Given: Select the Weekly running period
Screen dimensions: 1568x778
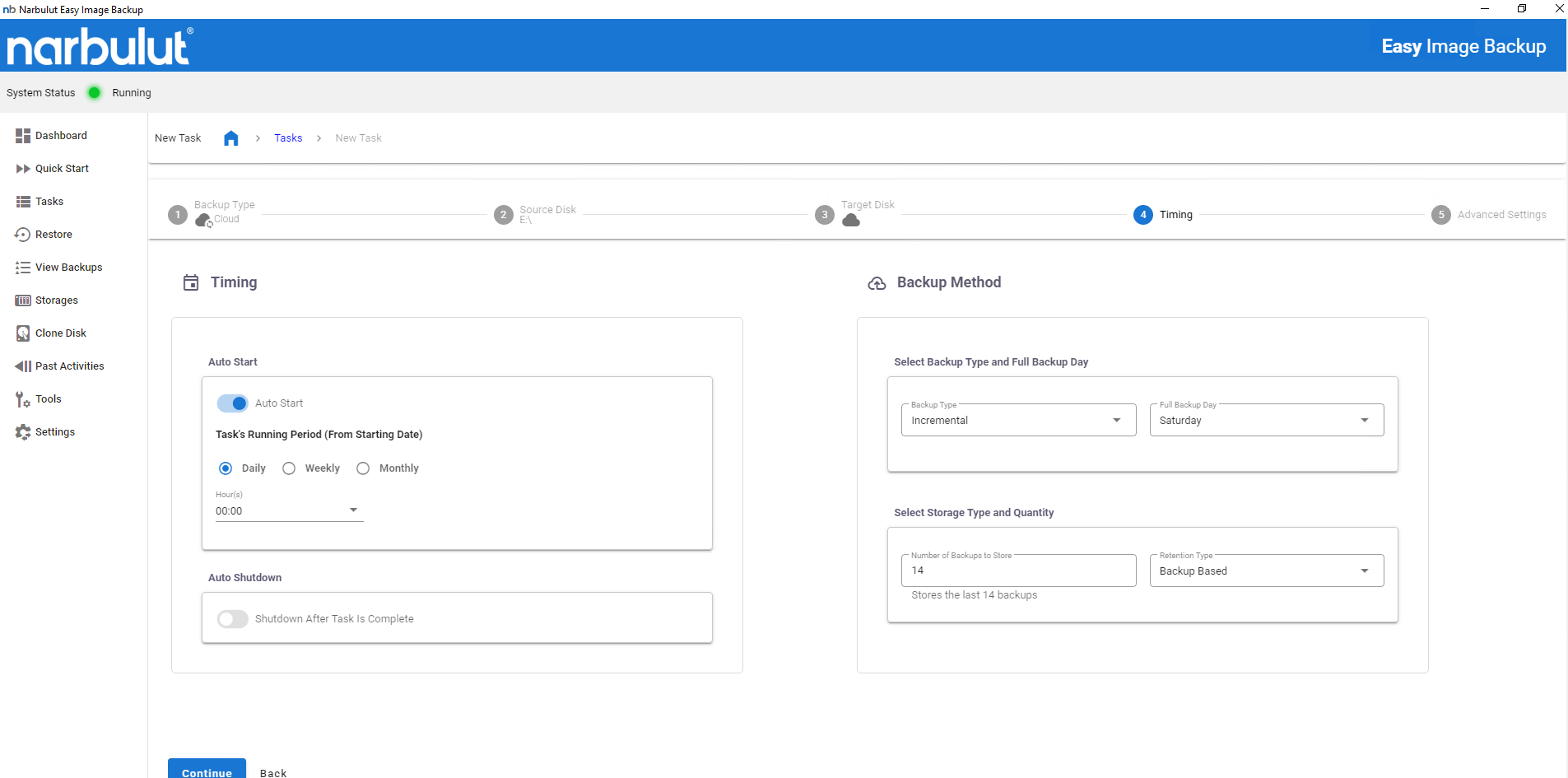Looking at the screenshot, I should pos(289,468).
